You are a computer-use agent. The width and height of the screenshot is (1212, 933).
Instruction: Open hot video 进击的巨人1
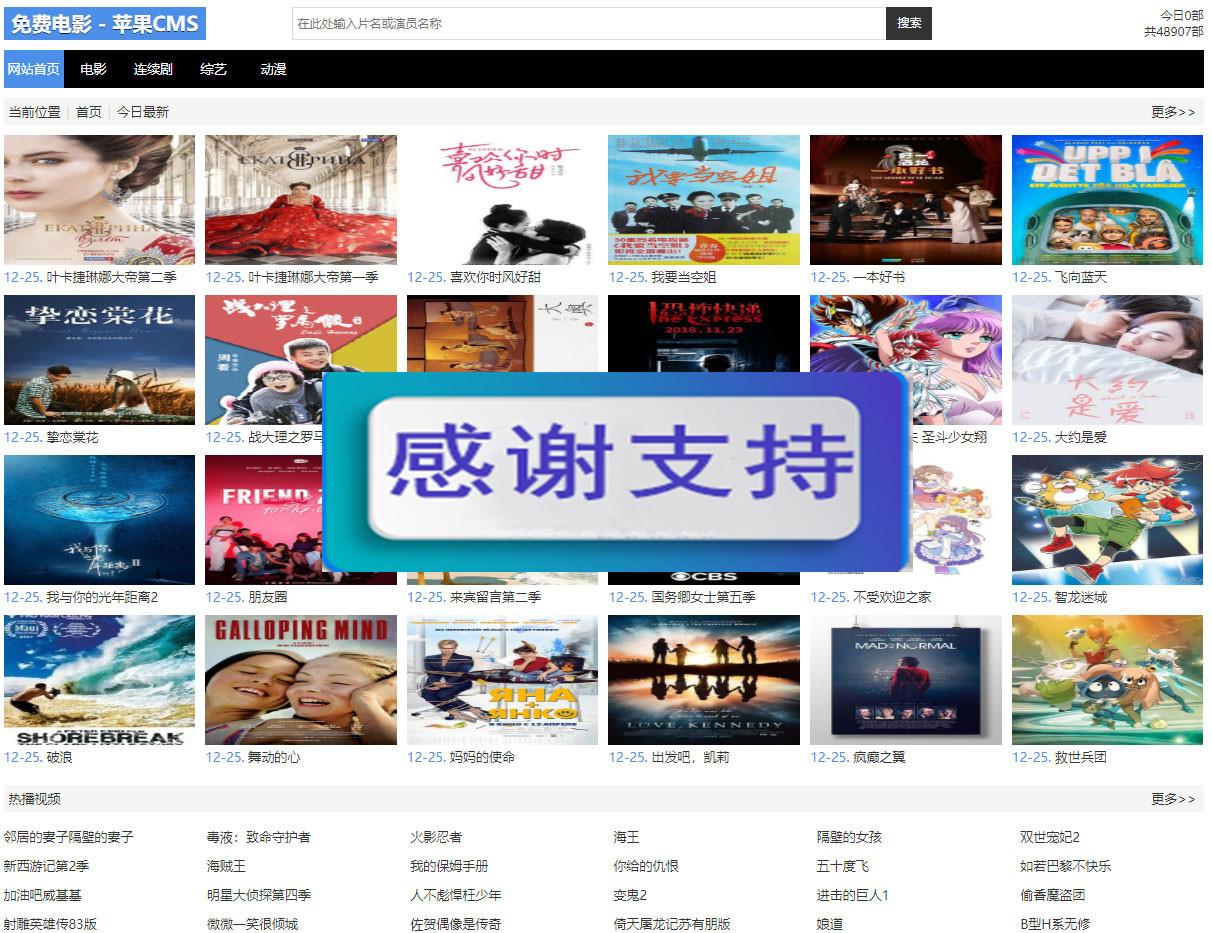tap(853, 895)
